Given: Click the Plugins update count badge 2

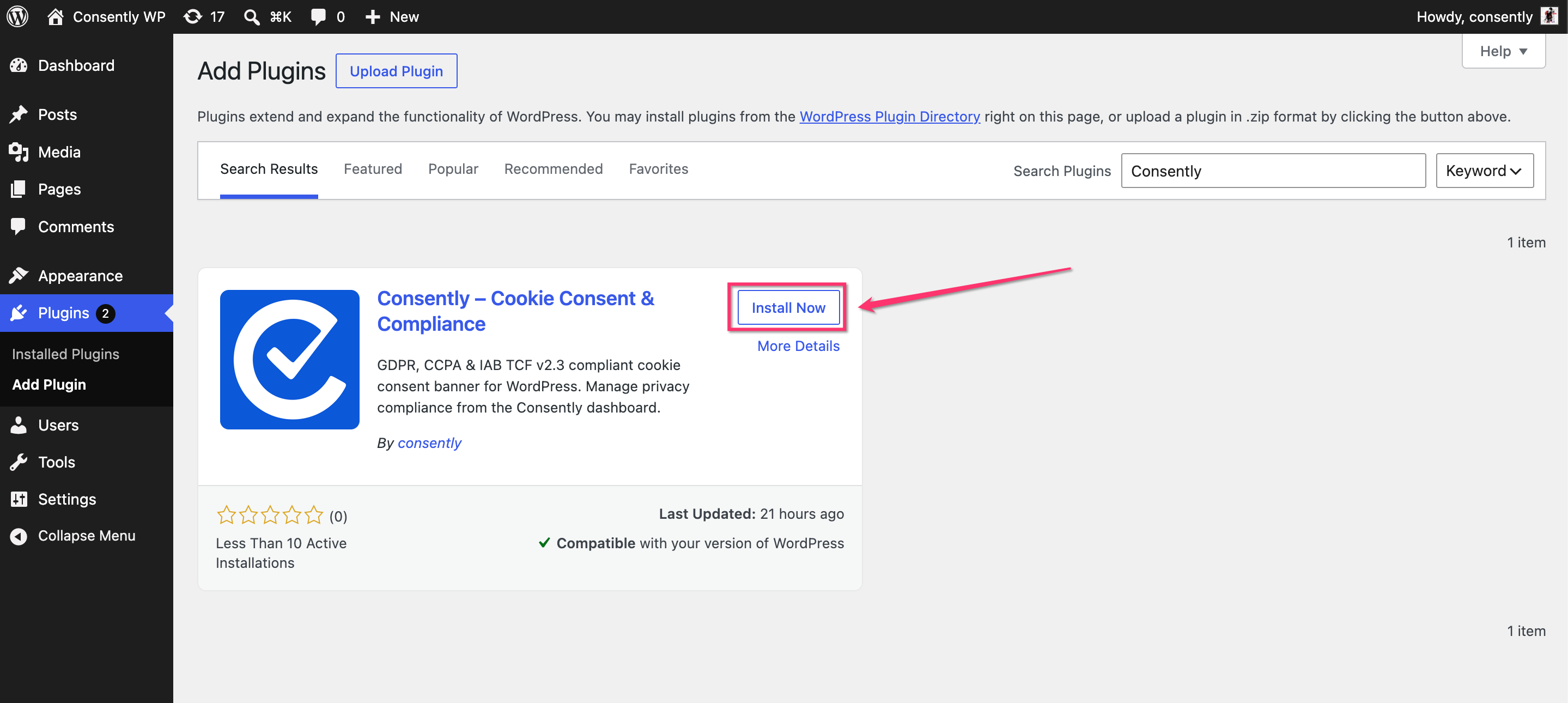Looking at the screenshot, I should (105, 313).
